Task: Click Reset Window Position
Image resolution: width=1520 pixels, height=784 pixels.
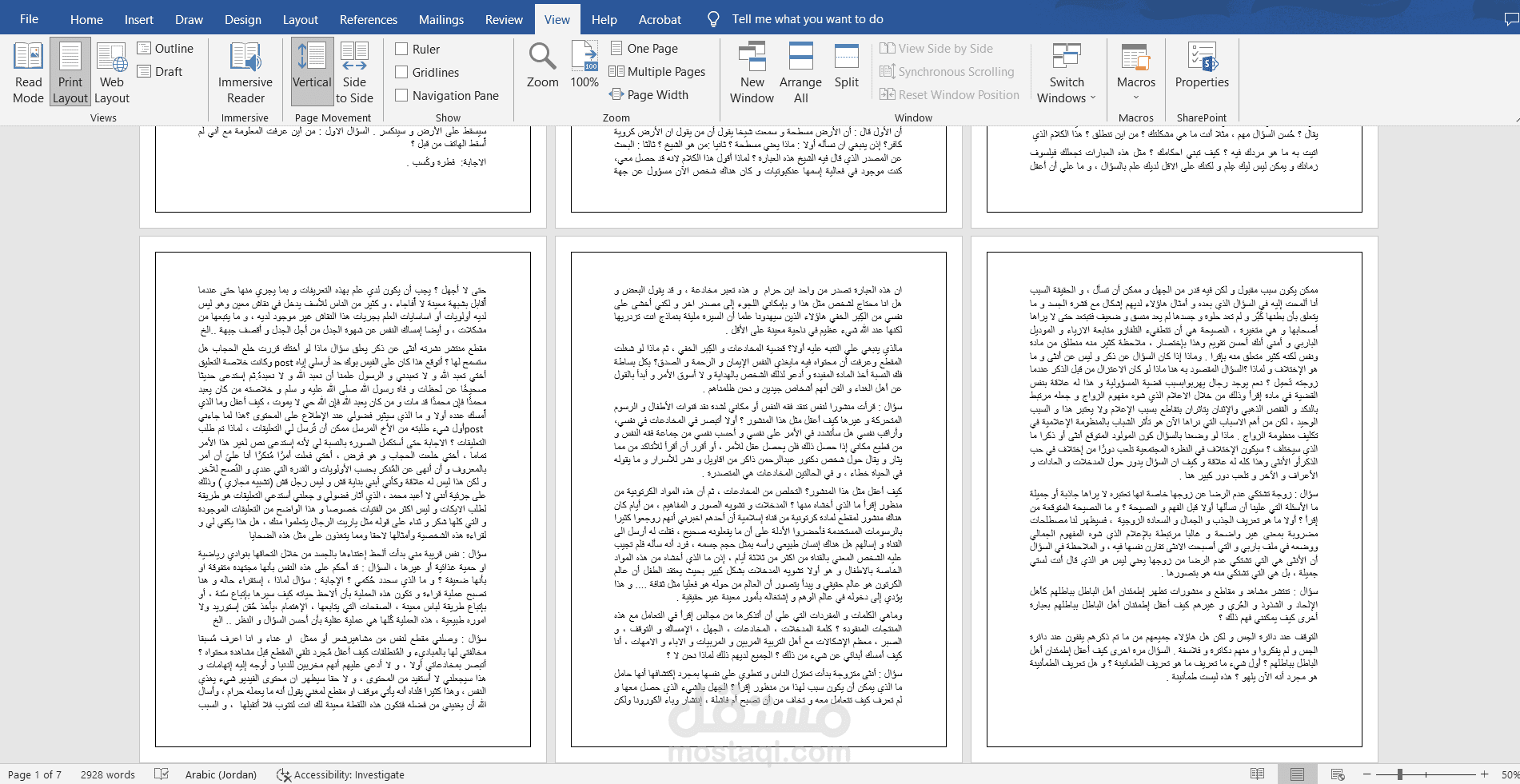Action: tap(950, 95)
